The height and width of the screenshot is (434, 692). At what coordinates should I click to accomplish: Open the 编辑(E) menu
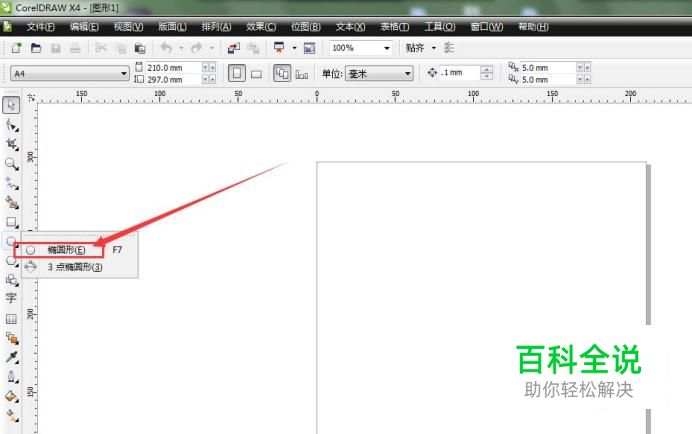click(84, 27)
